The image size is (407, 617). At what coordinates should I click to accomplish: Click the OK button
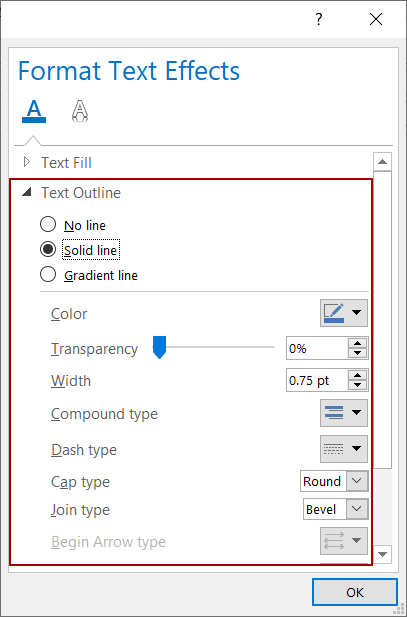tap(355, 592)
